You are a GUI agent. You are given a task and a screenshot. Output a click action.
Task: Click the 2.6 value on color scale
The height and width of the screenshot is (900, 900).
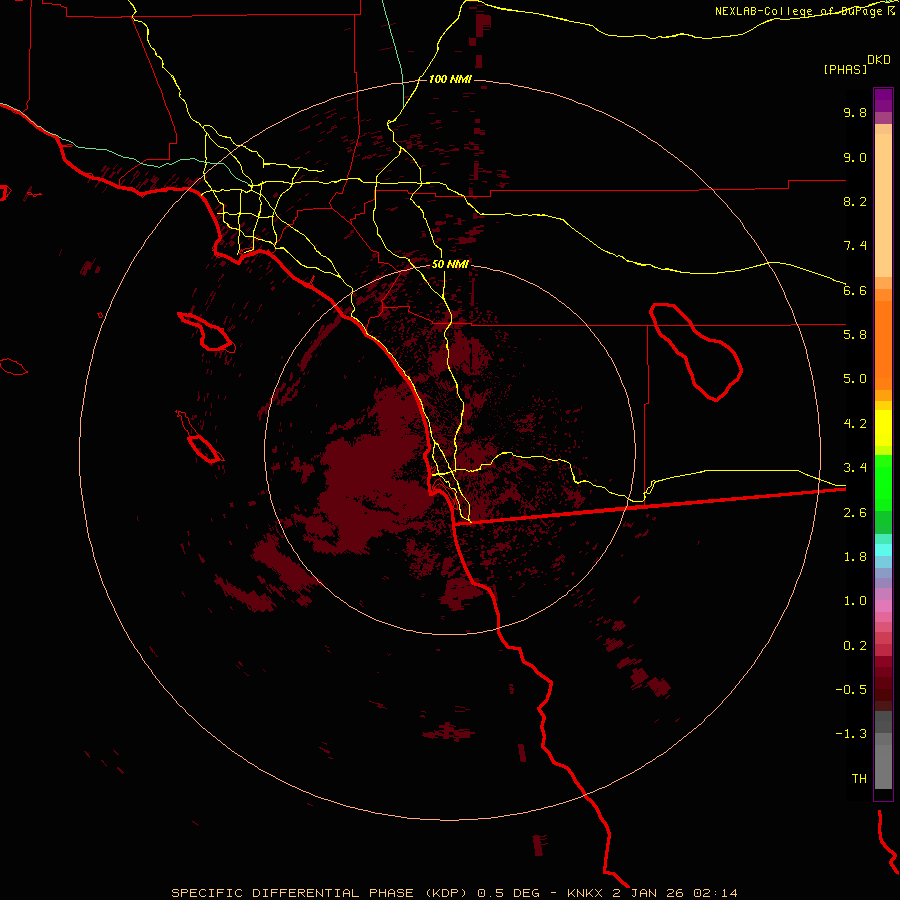click(855, 512)
